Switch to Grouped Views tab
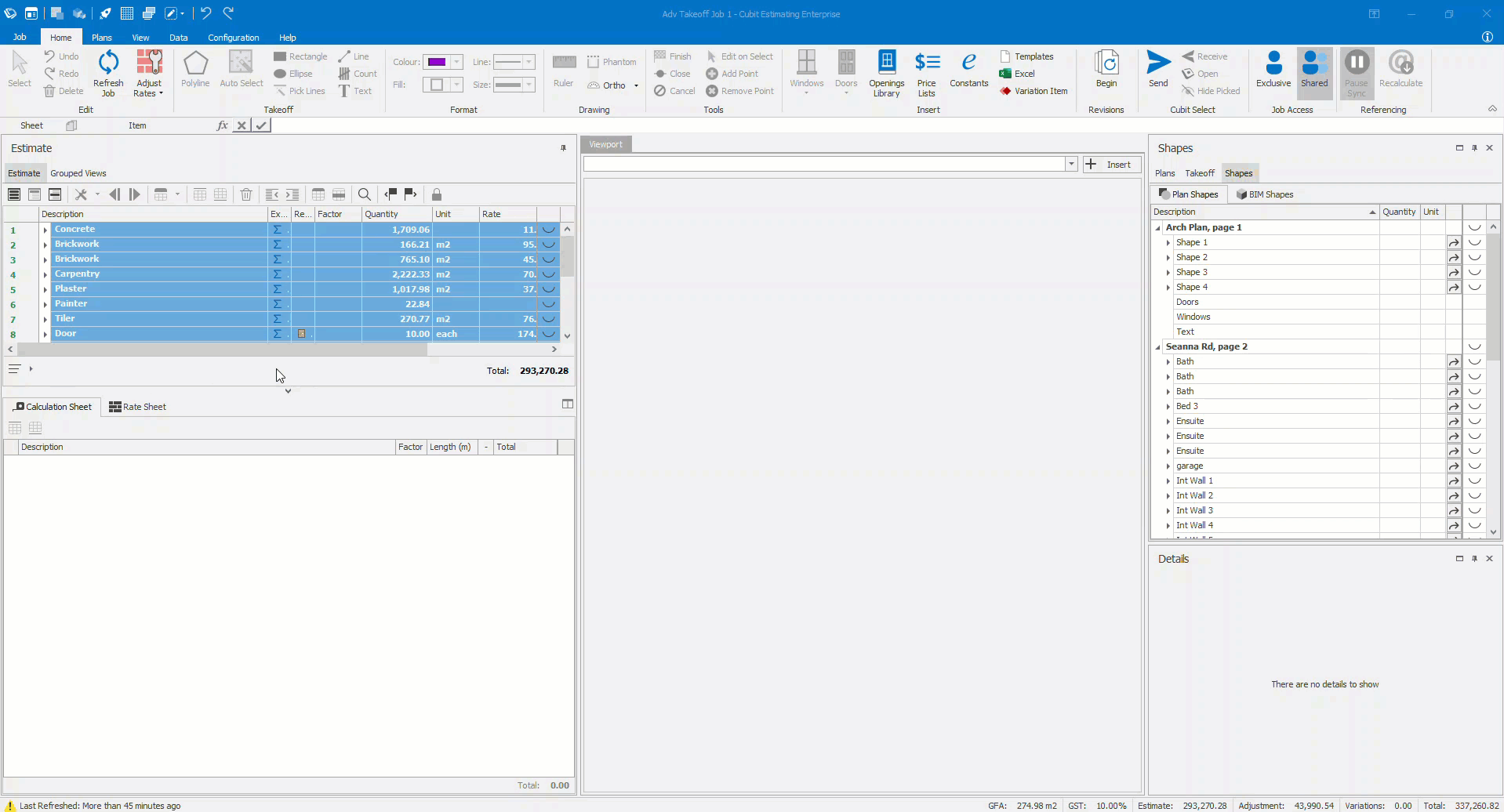Viewport: 1504px width, 812px height. (x=78, y=173)
